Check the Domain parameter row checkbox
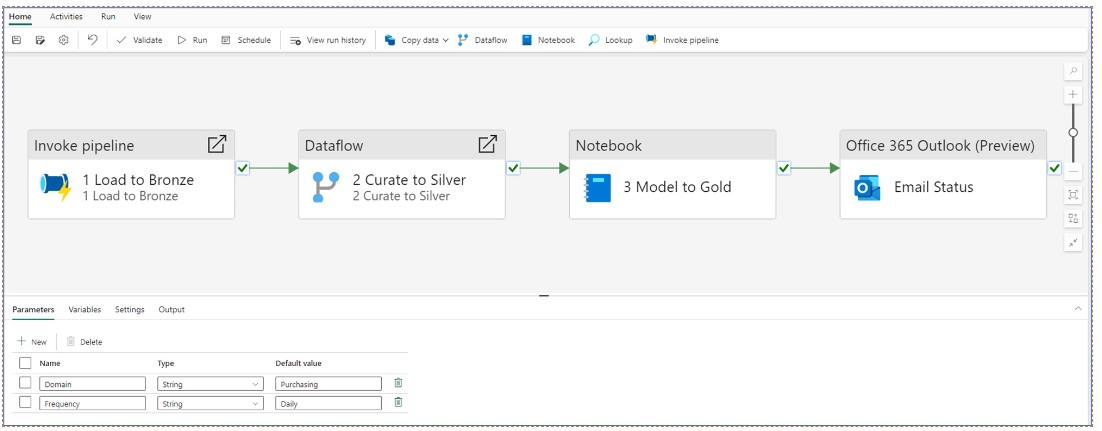The image size is (1102, 431). [x=25, y=382]
